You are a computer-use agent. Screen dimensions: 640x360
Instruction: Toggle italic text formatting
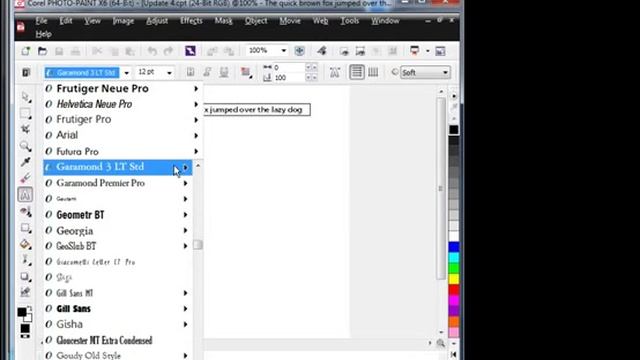click(207, 72)
